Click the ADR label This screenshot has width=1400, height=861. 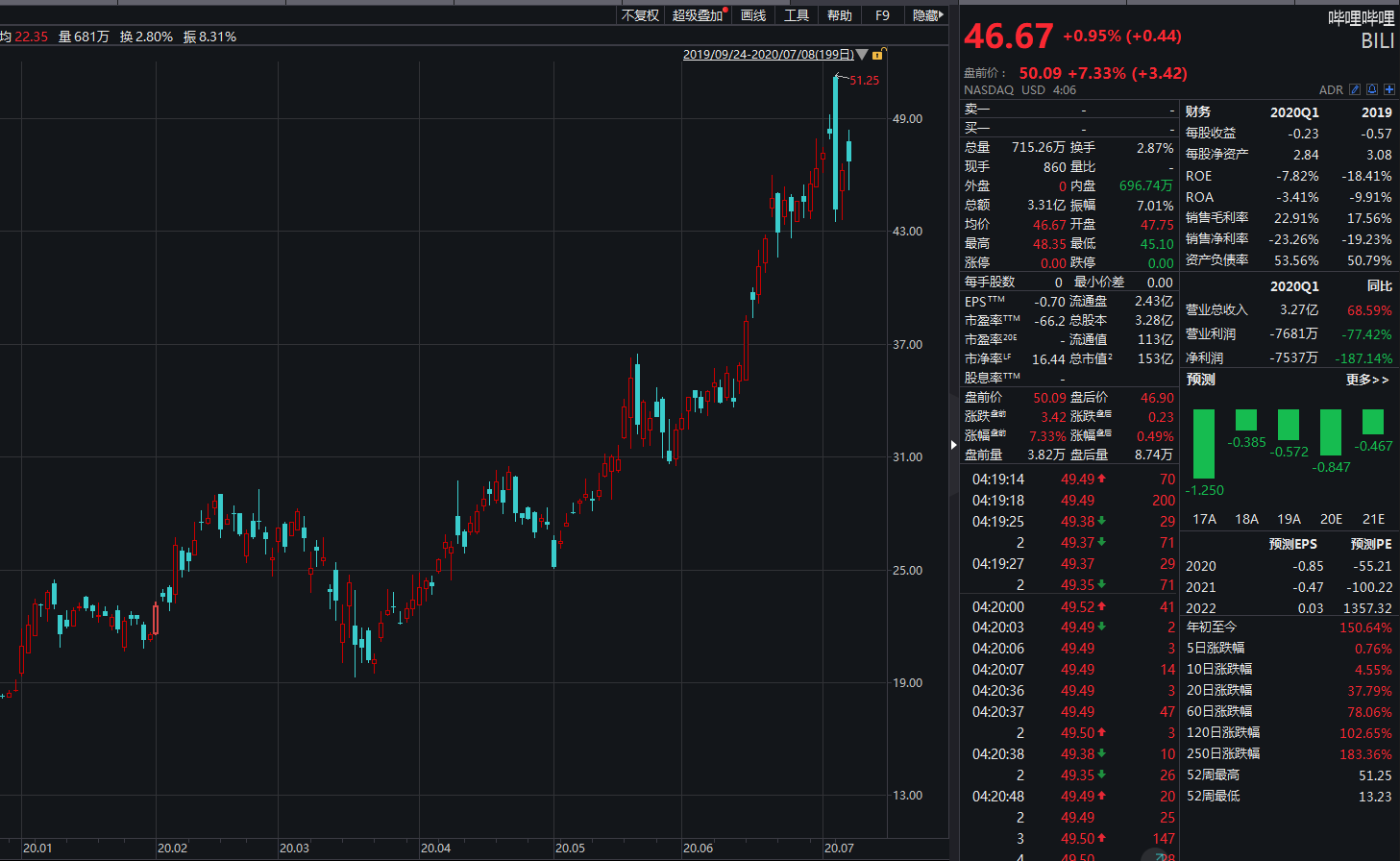pos(1331,90)
